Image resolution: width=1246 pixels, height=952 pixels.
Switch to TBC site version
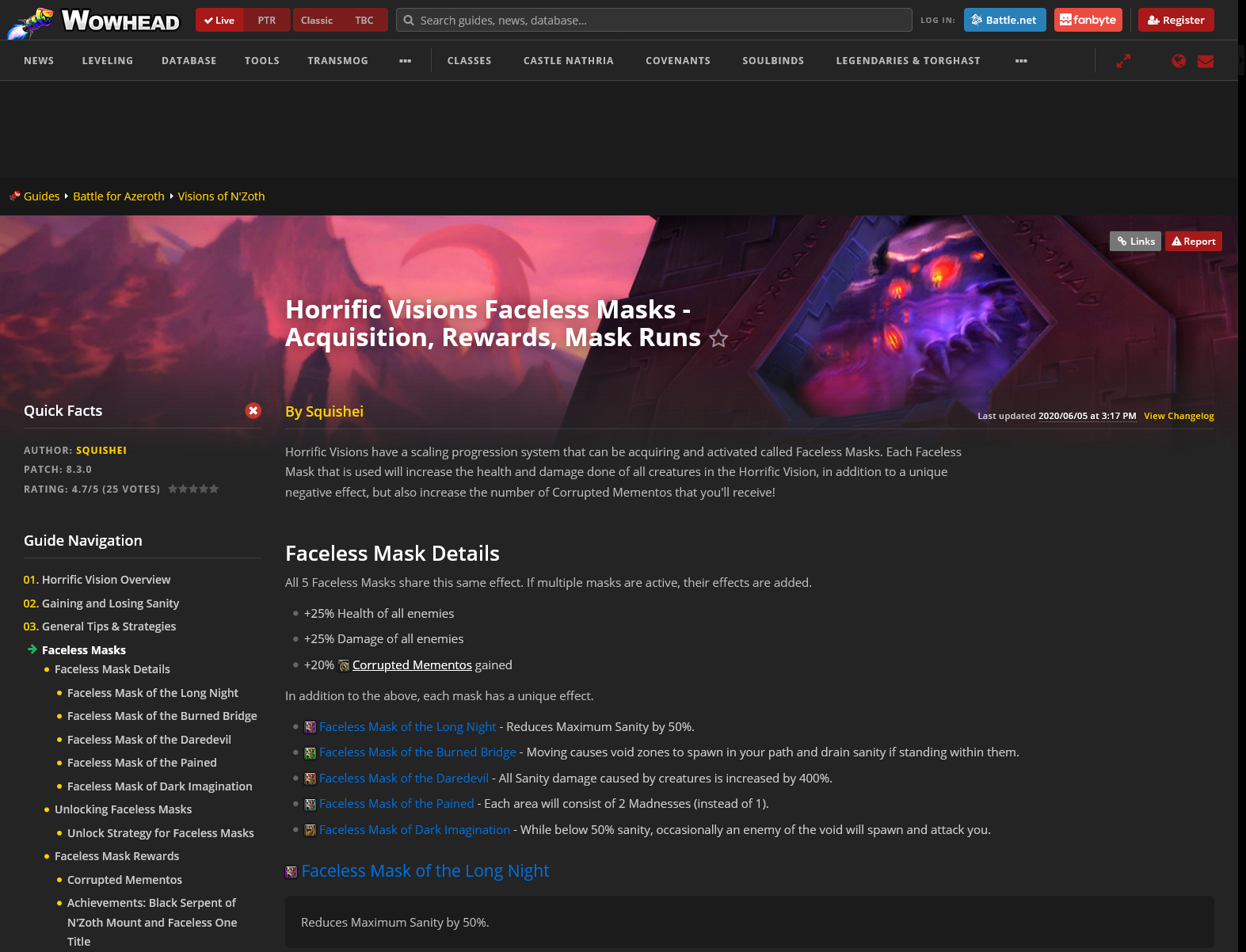click(x=364, y=21)
